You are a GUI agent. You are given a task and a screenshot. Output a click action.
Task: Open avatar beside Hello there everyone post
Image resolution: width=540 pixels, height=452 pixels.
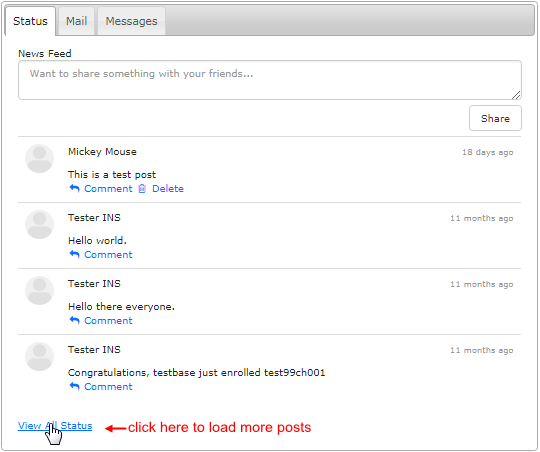(x=40, y=290)
